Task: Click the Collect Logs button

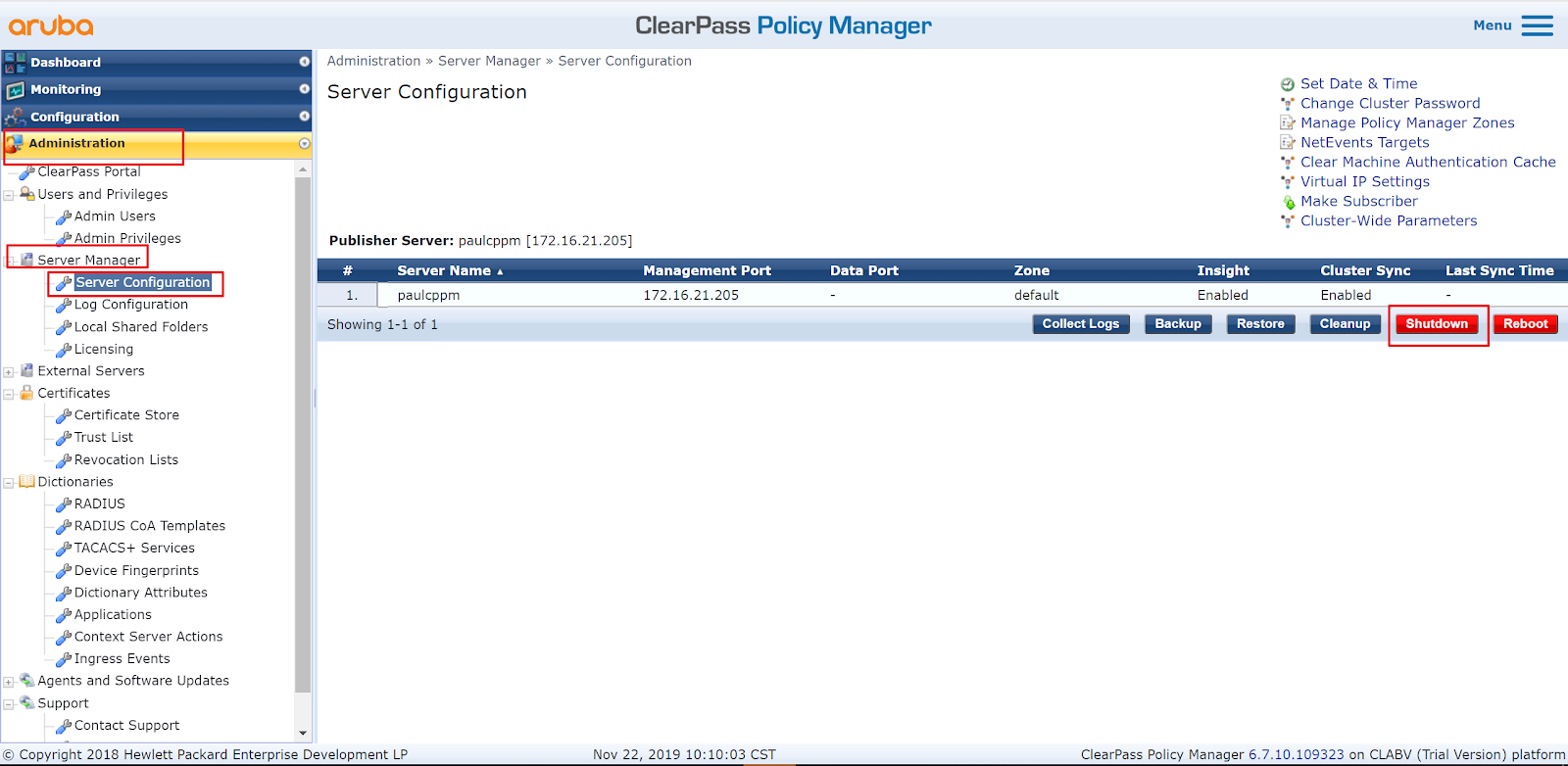Action: [x=1081, y=324]
